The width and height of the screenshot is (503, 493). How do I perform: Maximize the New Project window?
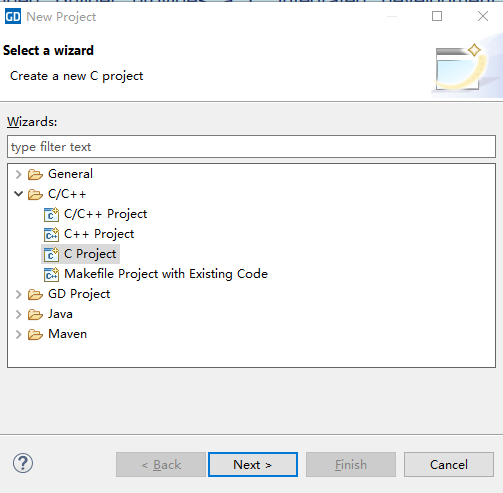(x=437, y=16)
